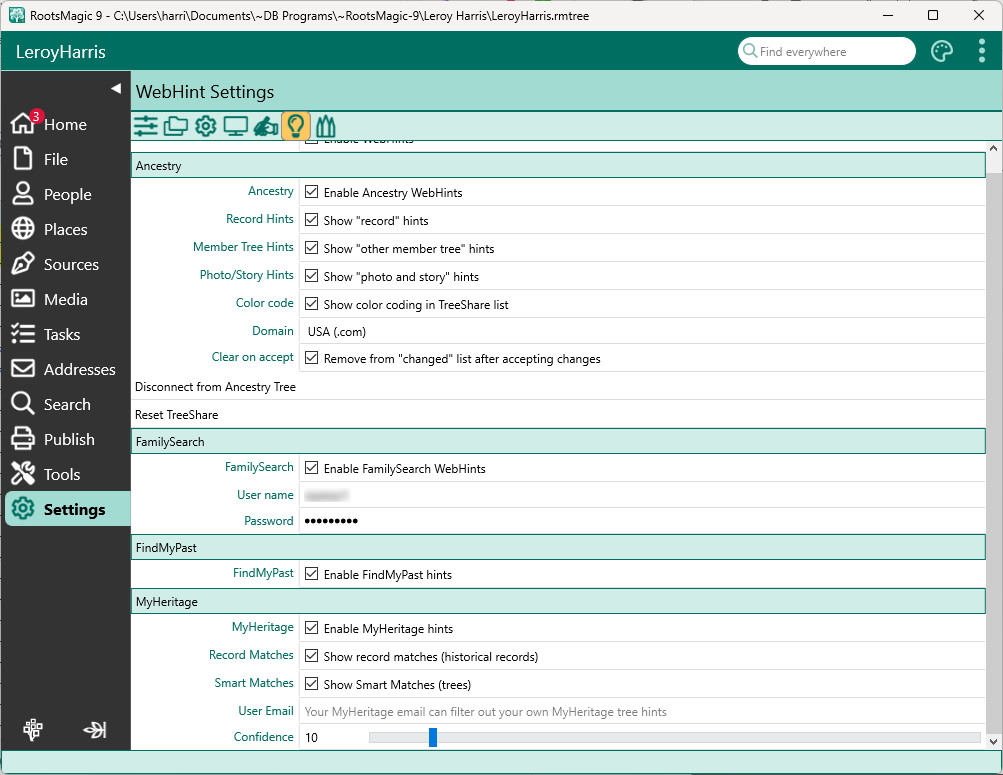Open the Domain USA (.com) dropdown

click(640, 332)
